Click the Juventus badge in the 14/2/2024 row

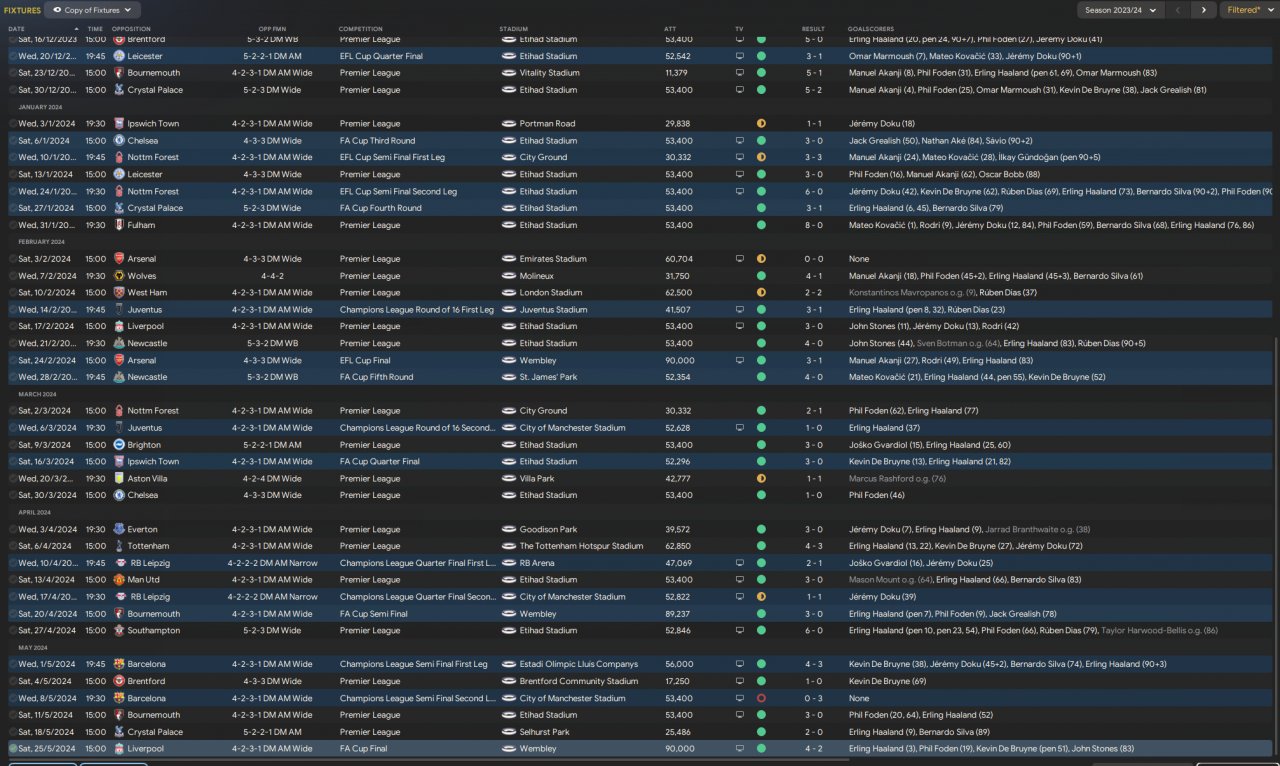point(119,310)
